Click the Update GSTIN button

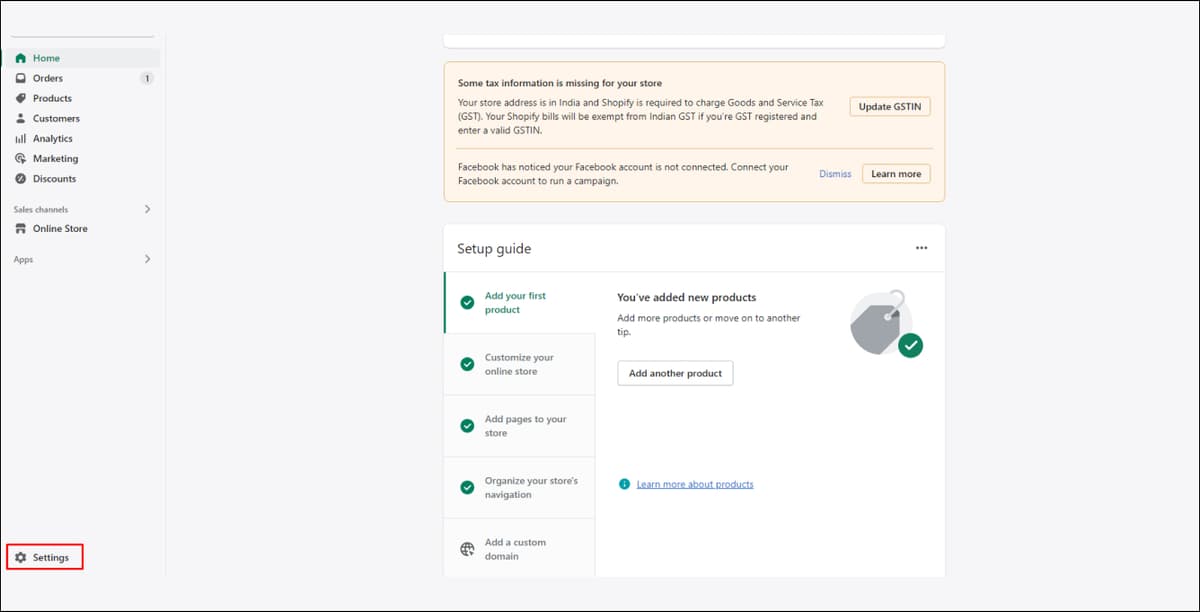click(x=890, y=106)
